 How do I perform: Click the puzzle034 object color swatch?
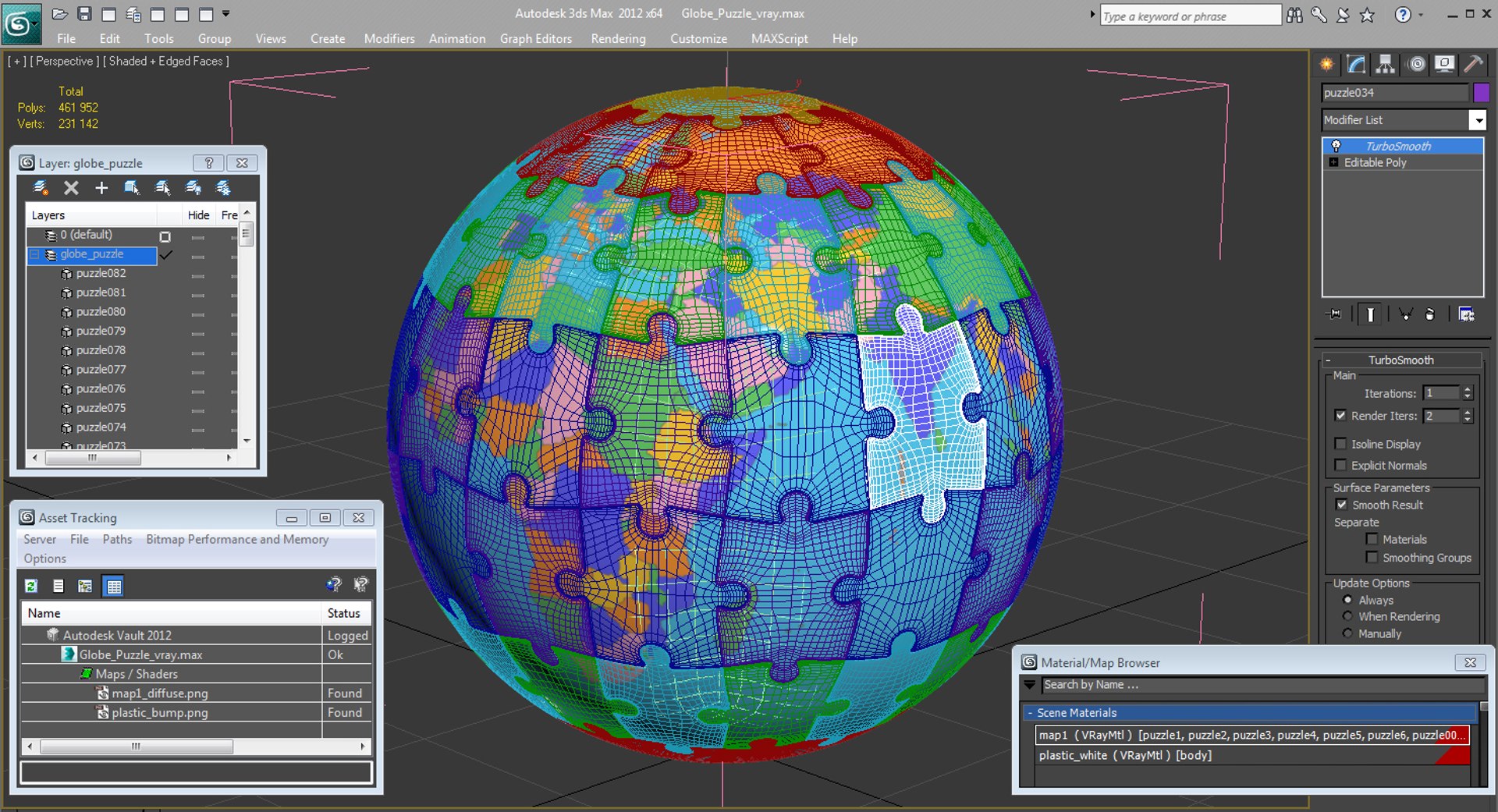(x=1481, y=93)
